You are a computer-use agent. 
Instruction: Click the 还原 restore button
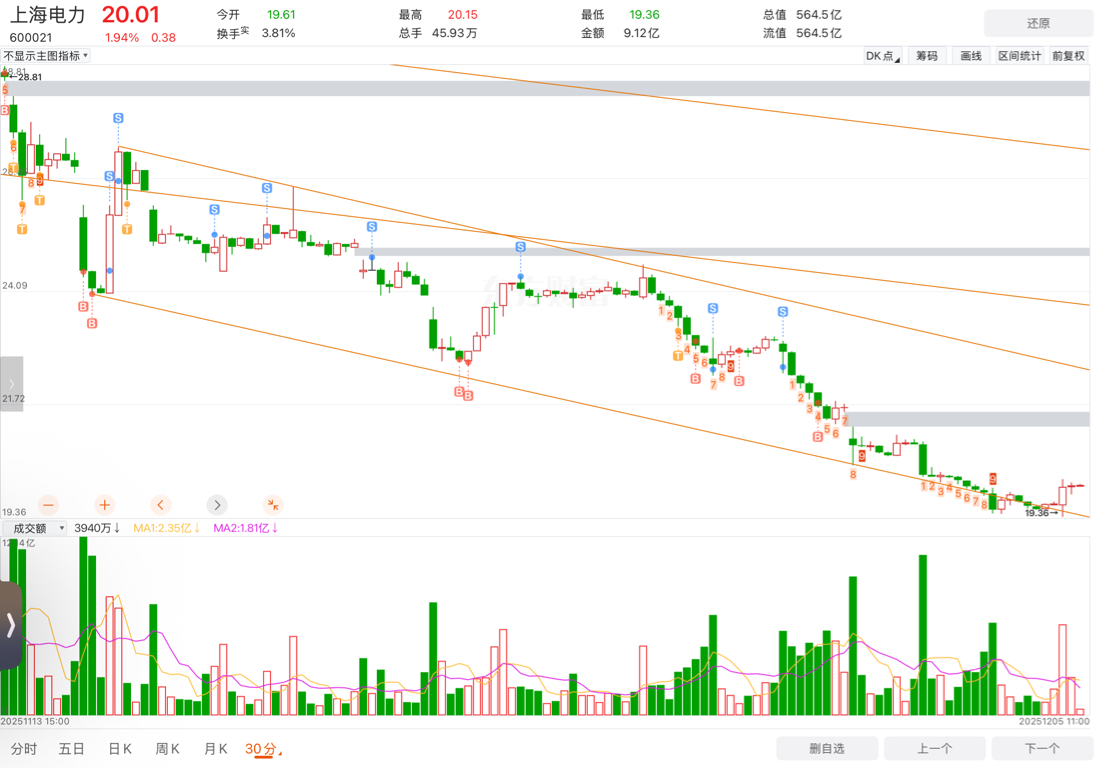click(1038, 23)
